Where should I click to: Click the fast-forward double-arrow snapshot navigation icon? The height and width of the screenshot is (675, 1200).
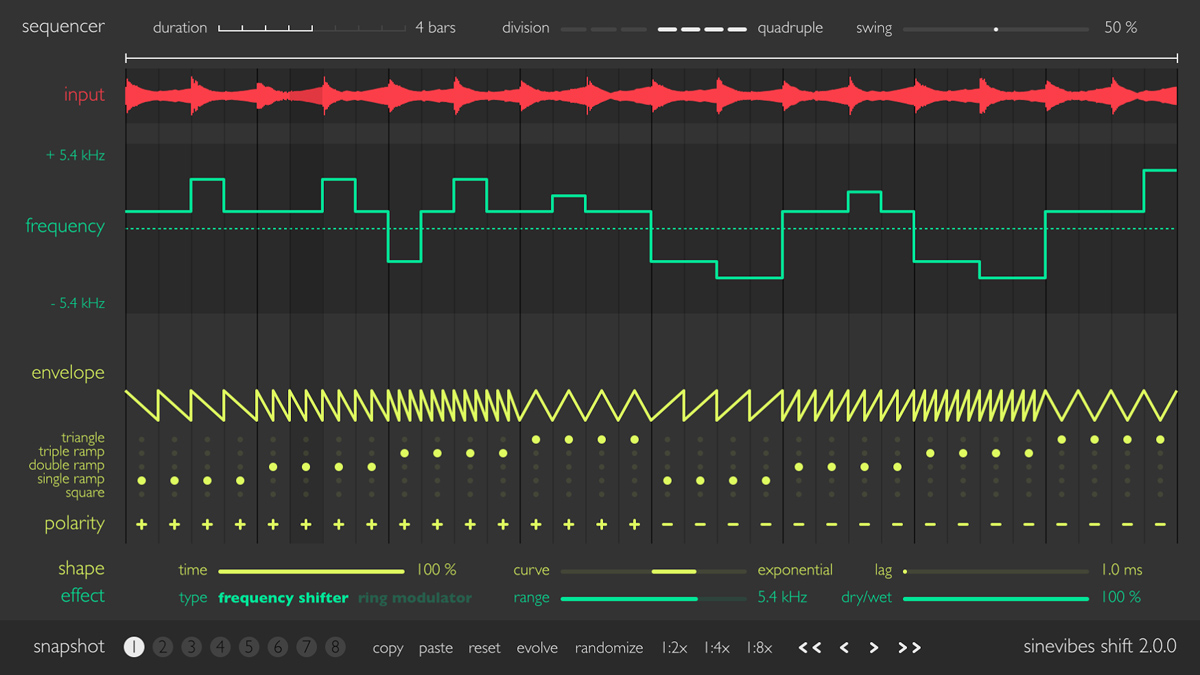(910, 647)
